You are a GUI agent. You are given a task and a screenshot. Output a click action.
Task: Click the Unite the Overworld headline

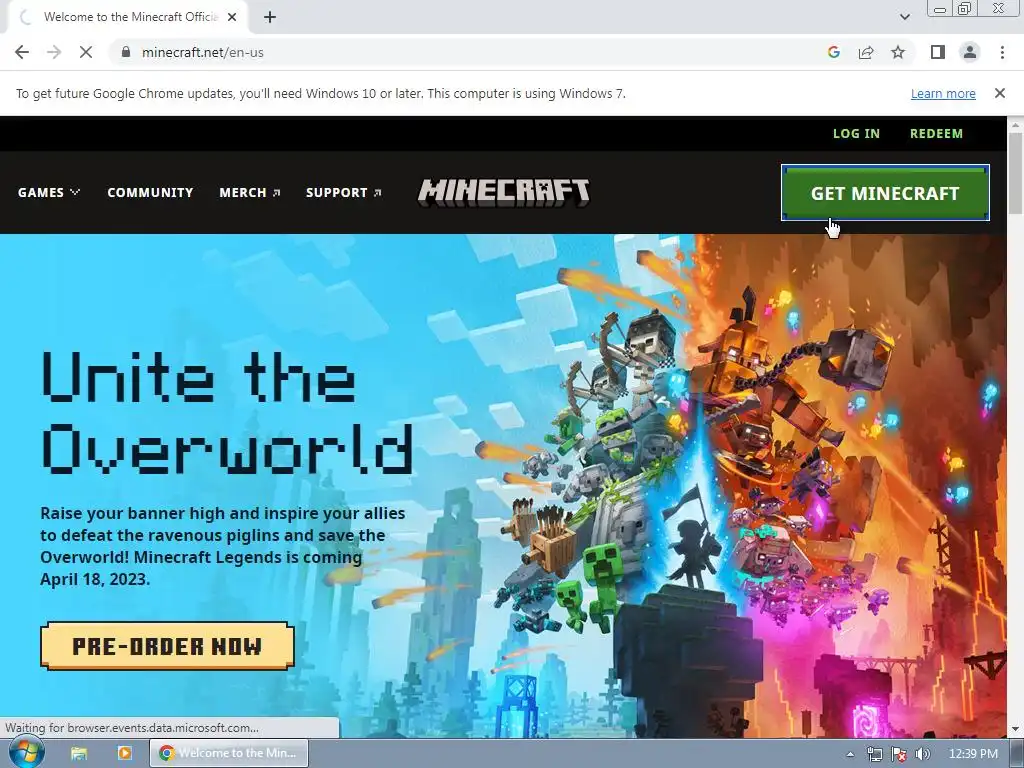click(x=227, y=412)
